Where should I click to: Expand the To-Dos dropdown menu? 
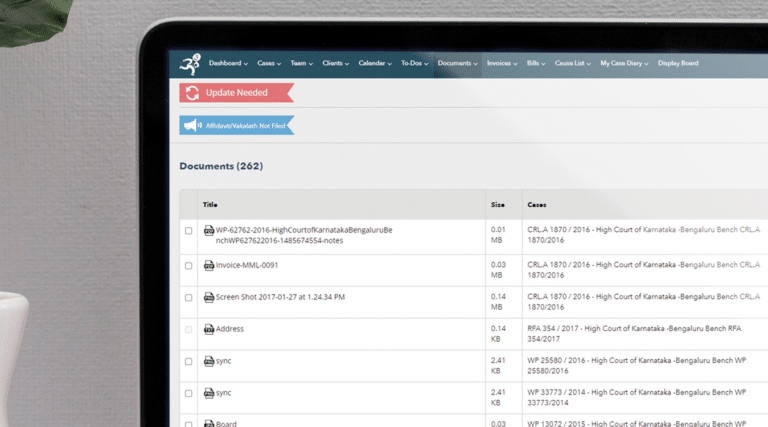click(x=414, y=63)
